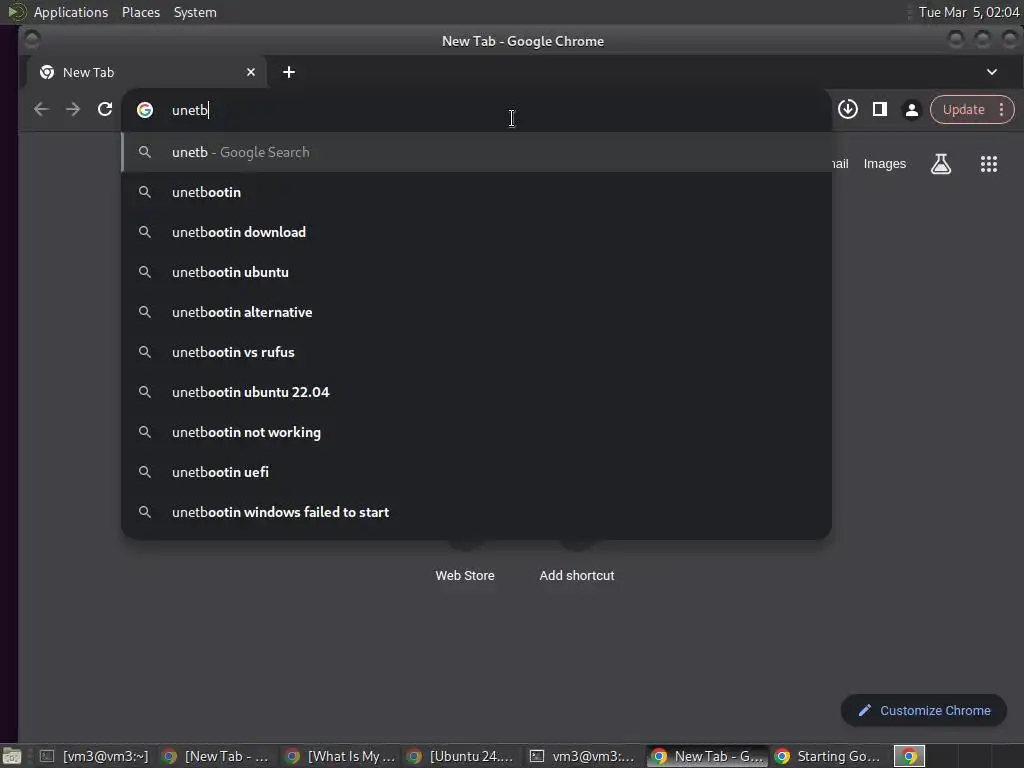Open the profile avatar icon

(912, 110)
